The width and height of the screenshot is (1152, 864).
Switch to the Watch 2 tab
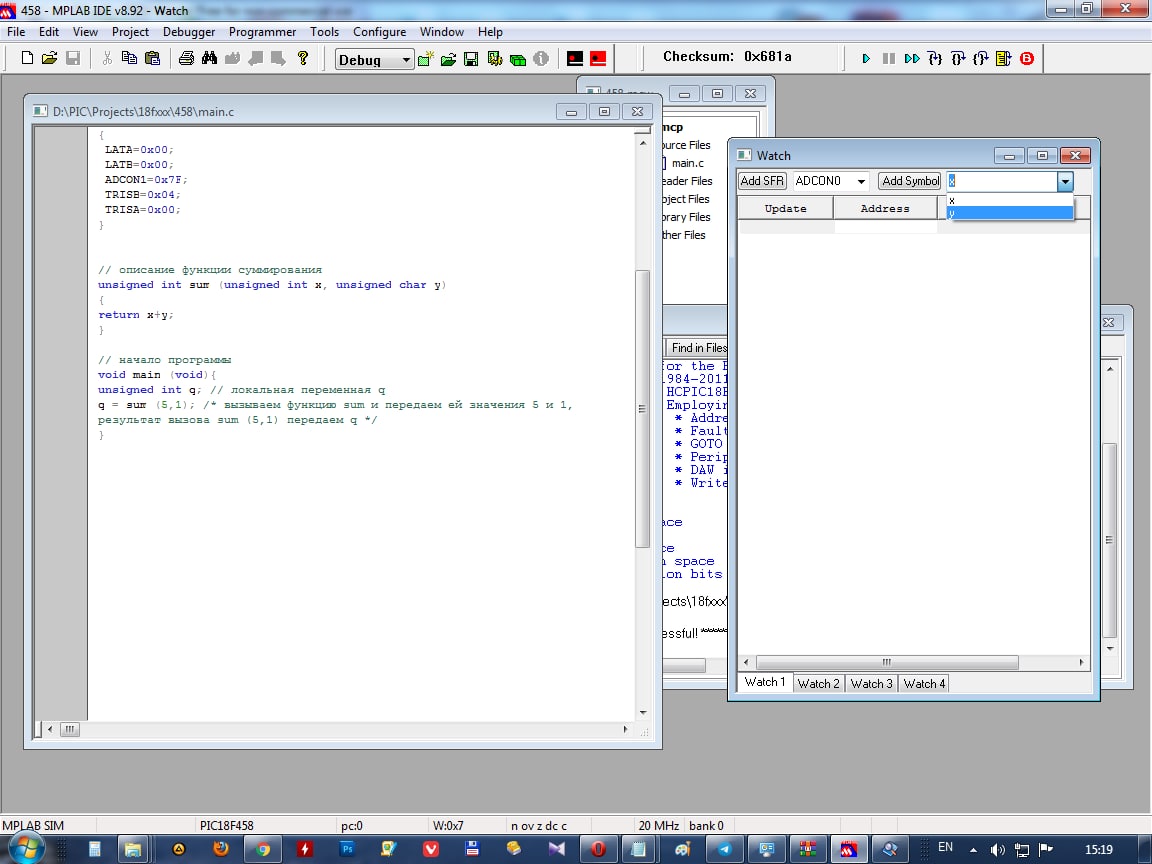(818, 683)
